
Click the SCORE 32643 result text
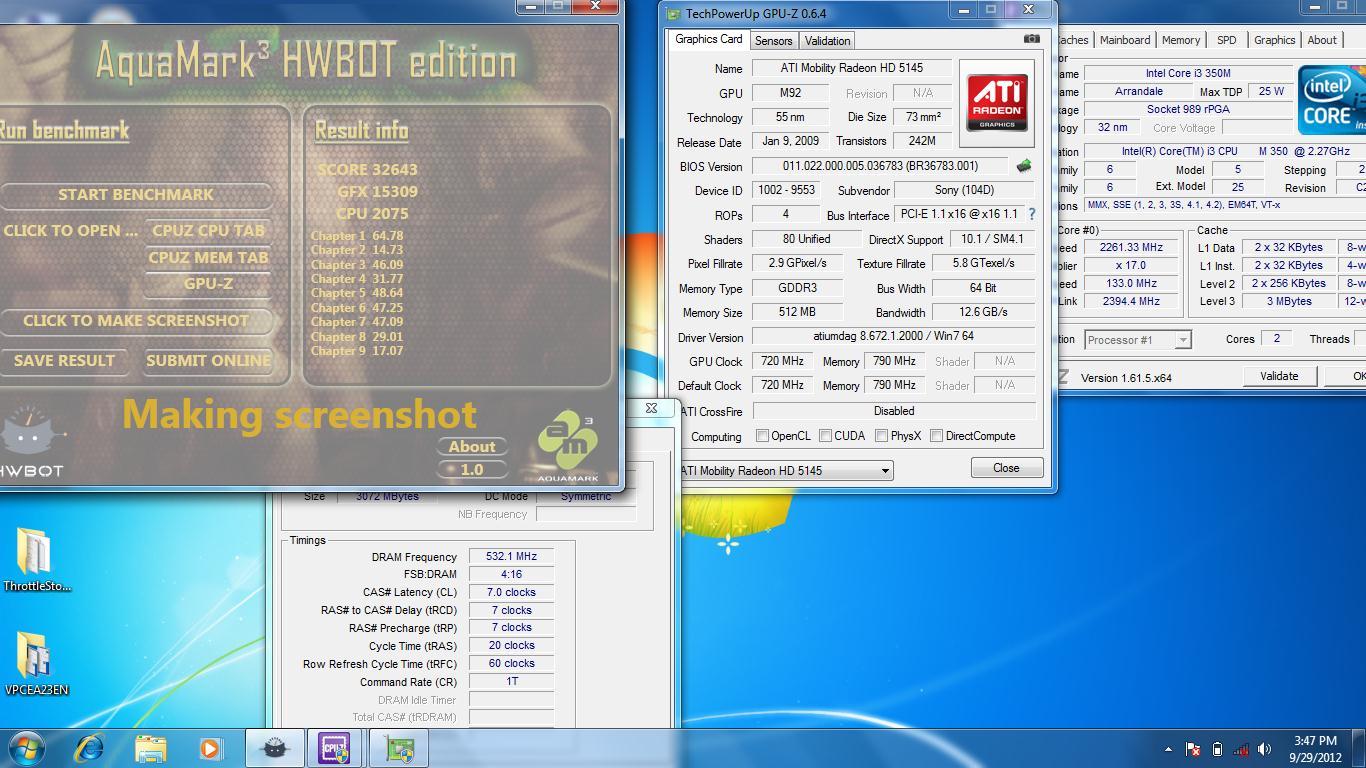pyautogui.click(x=367, y=169)
